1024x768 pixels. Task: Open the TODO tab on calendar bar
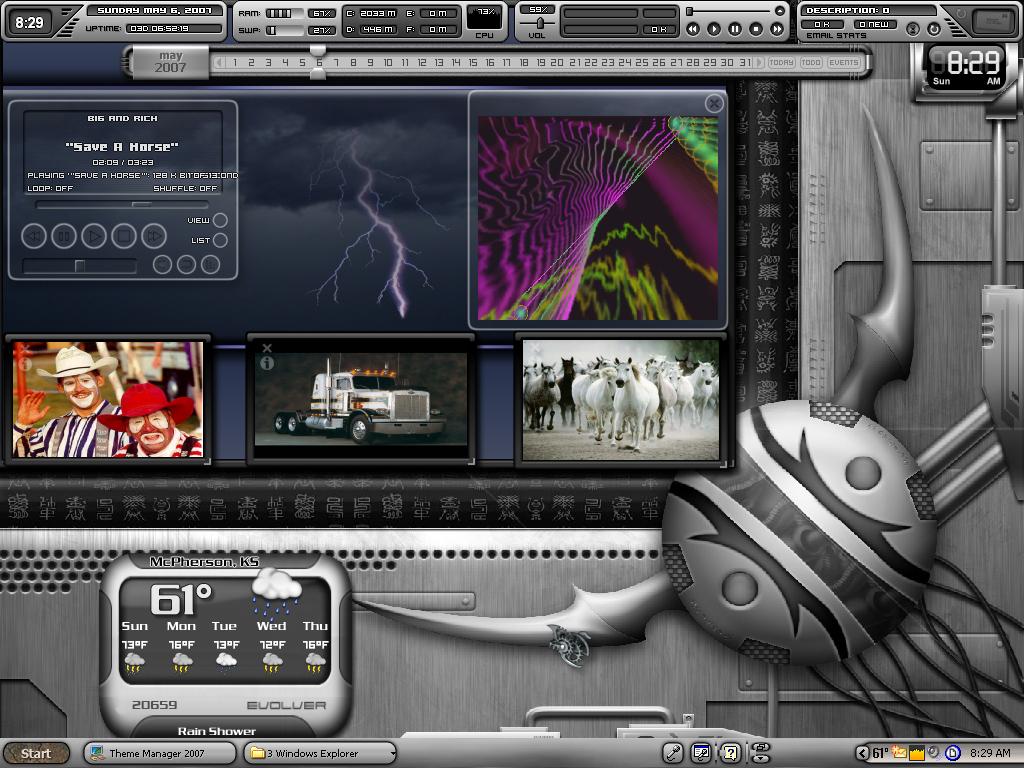(810, 63)
